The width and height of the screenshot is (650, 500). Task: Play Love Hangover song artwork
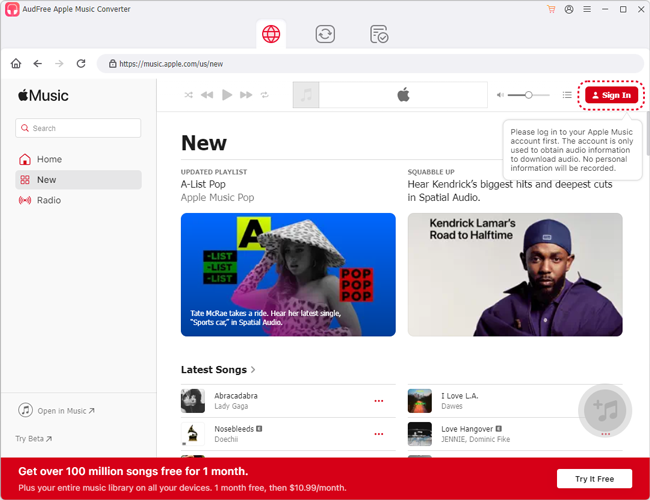[420, 434]
